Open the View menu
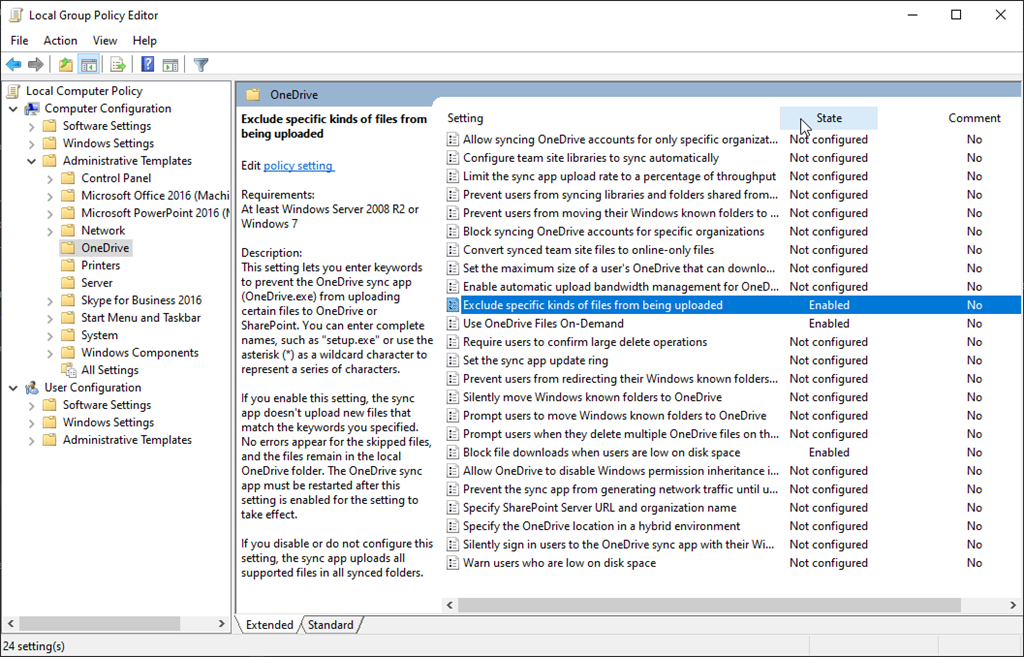The width and height of the screenshot is (1024, 657). [105, 41]
